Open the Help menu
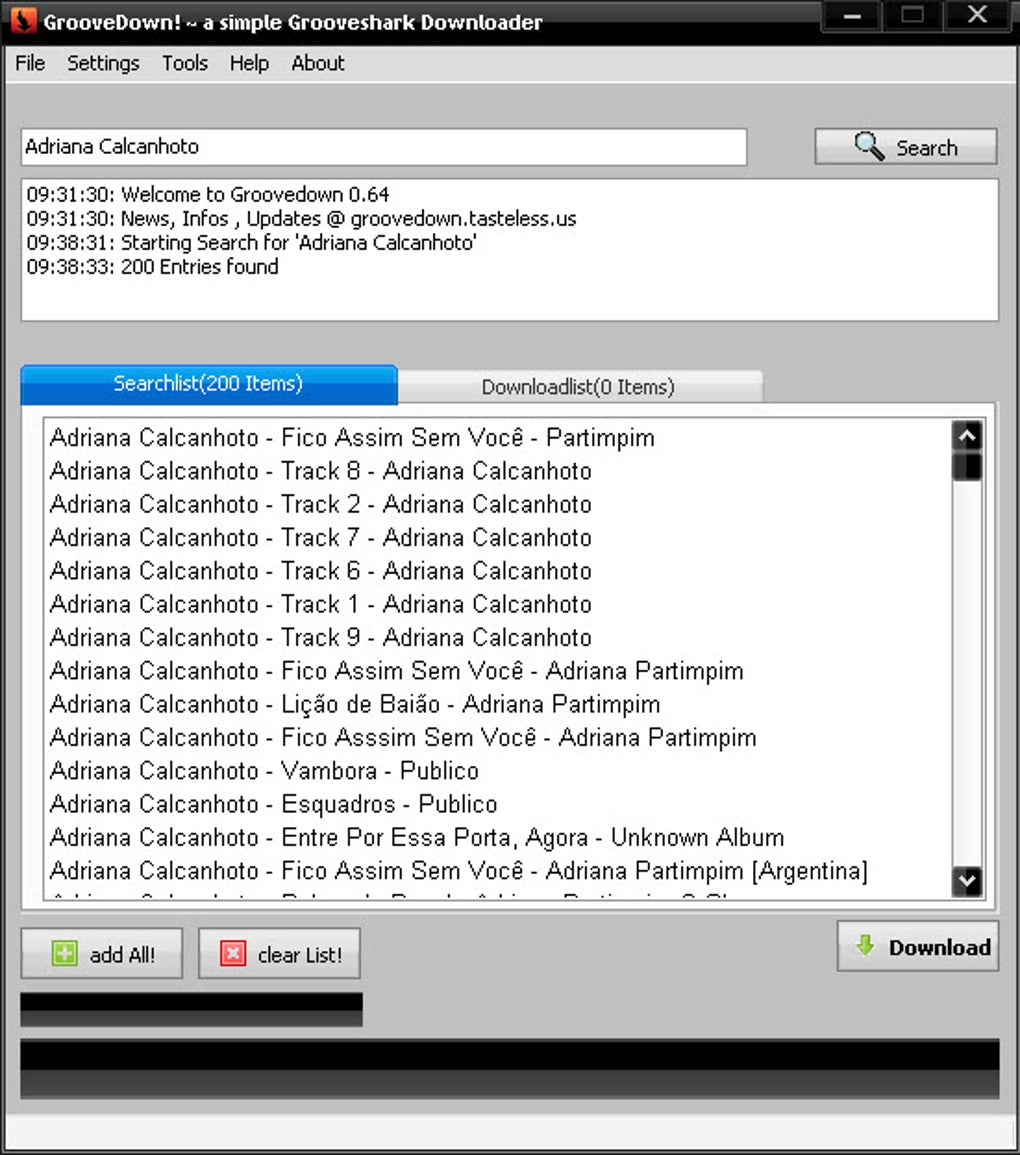Viewport: 1020px width, 1155px height. coord(249,63)
